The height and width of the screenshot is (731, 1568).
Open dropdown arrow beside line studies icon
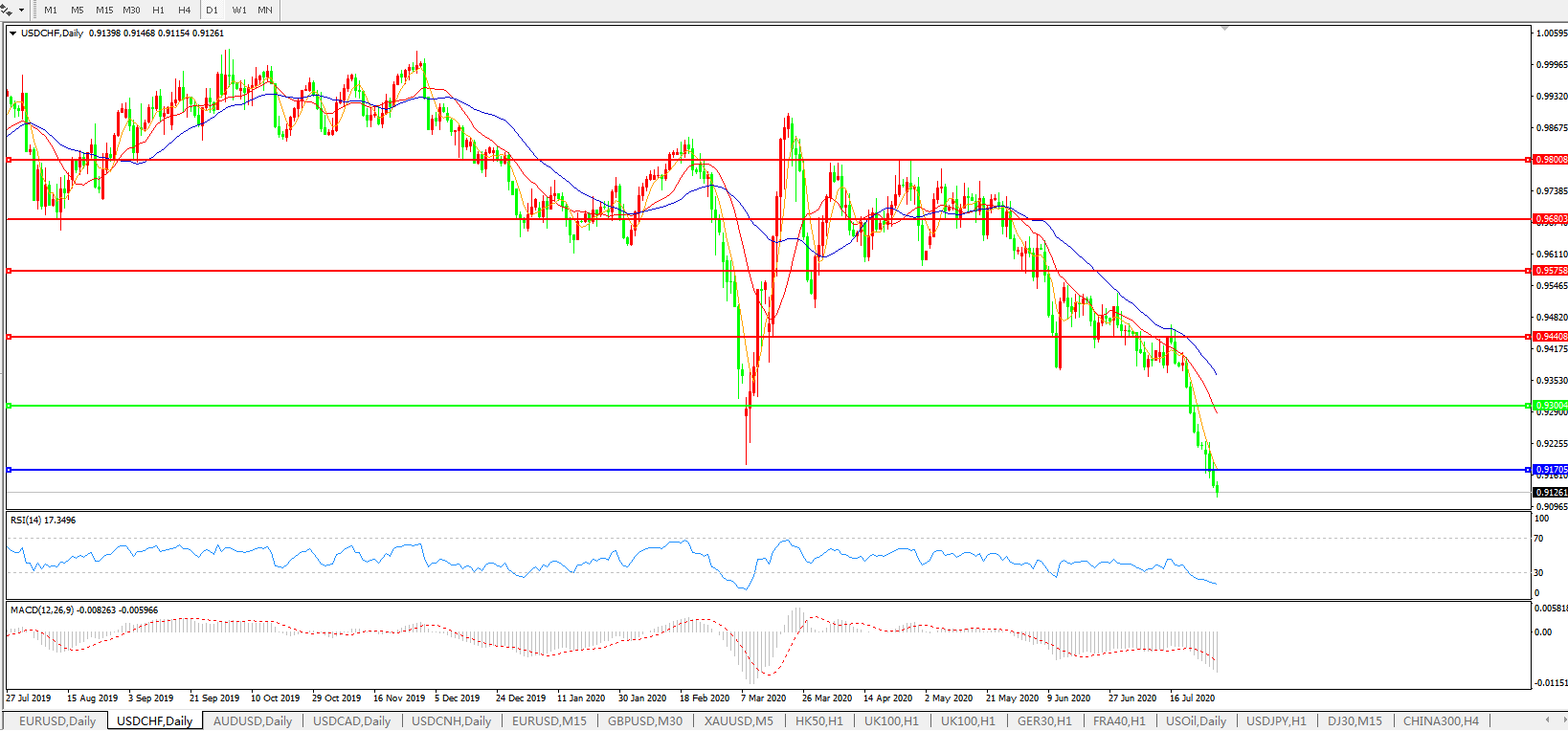click(x=21, y=10)
